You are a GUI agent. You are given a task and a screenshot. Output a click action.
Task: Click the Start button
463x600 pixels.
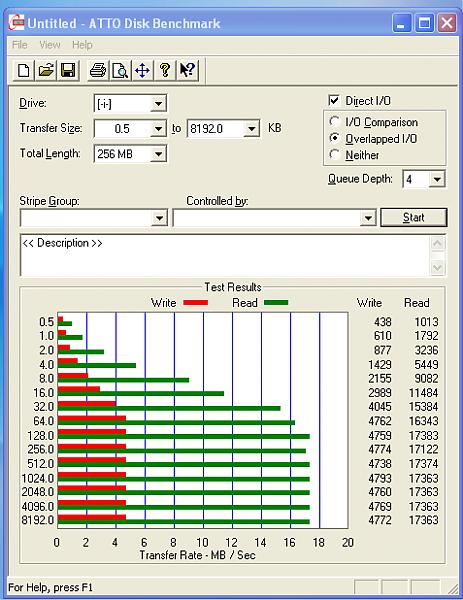[x=414, y=217]
